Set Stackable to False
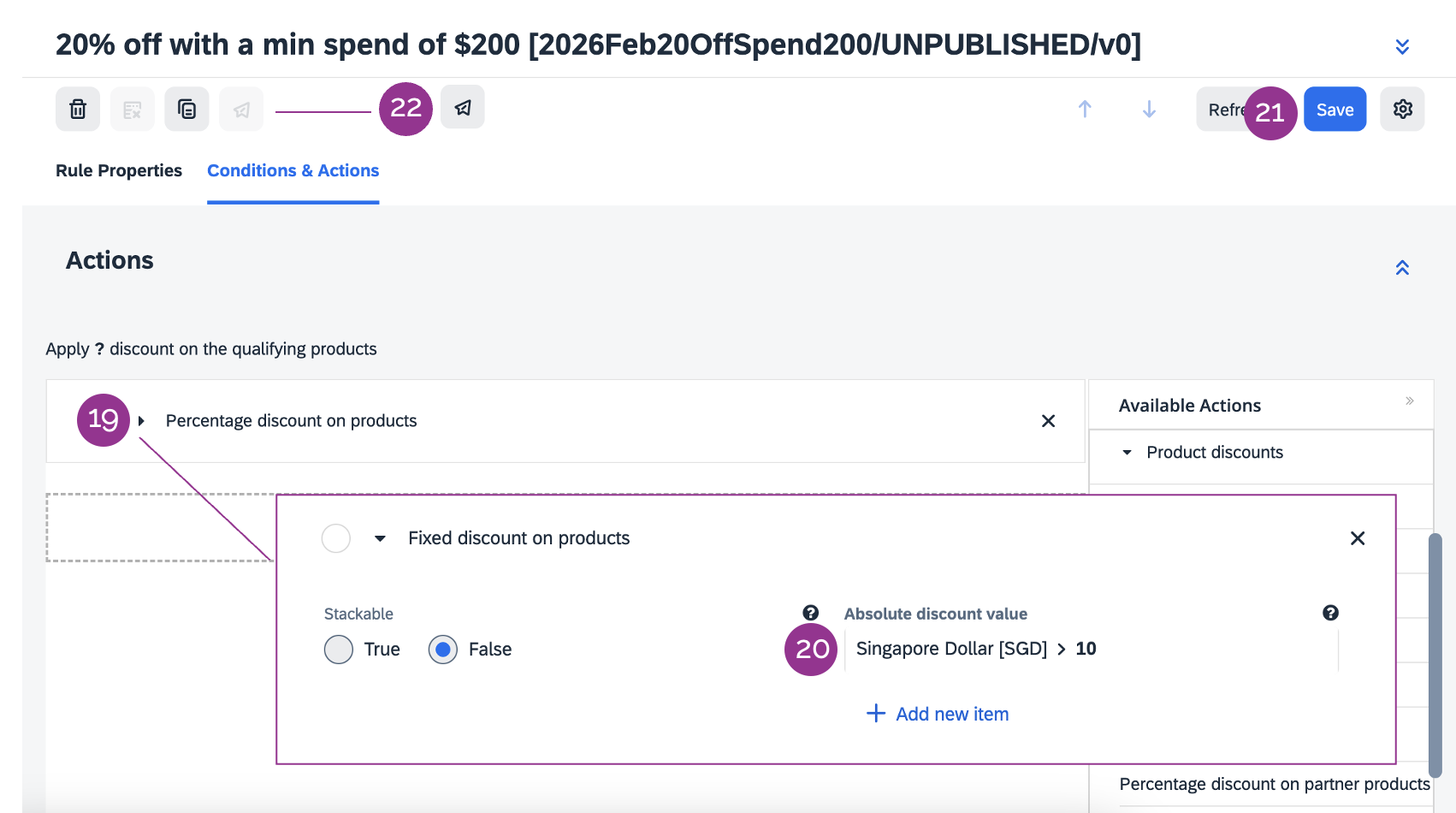The image size is (1456, 813). pos(443,650)
